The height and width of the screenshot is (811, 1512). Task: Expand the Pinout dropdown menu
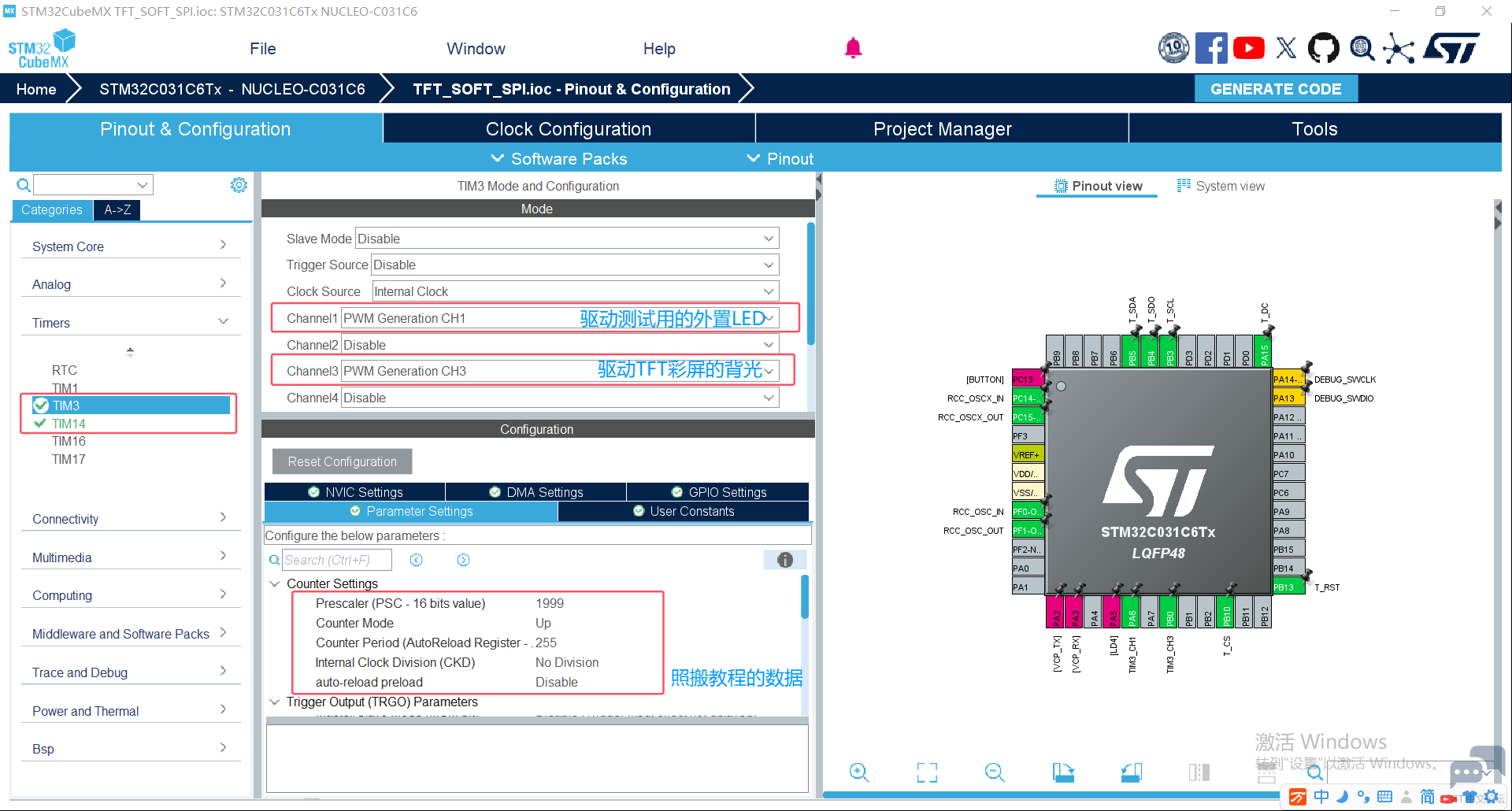tap(780, 159)
